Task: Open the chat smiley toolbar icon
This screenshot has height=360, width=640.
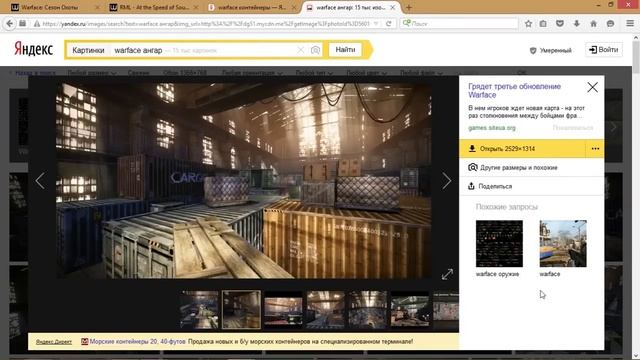Action: [x=610, y=24]
